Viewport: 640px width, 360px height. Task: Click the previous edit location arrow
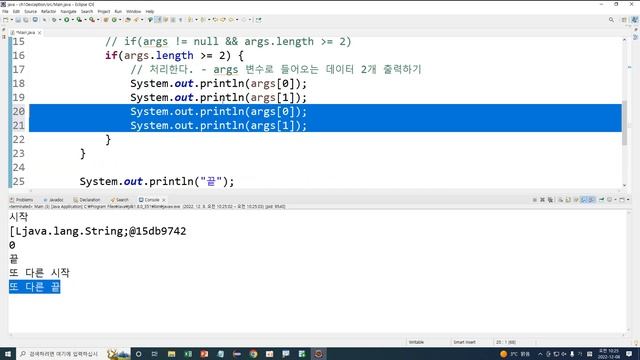tap(215, 20)
